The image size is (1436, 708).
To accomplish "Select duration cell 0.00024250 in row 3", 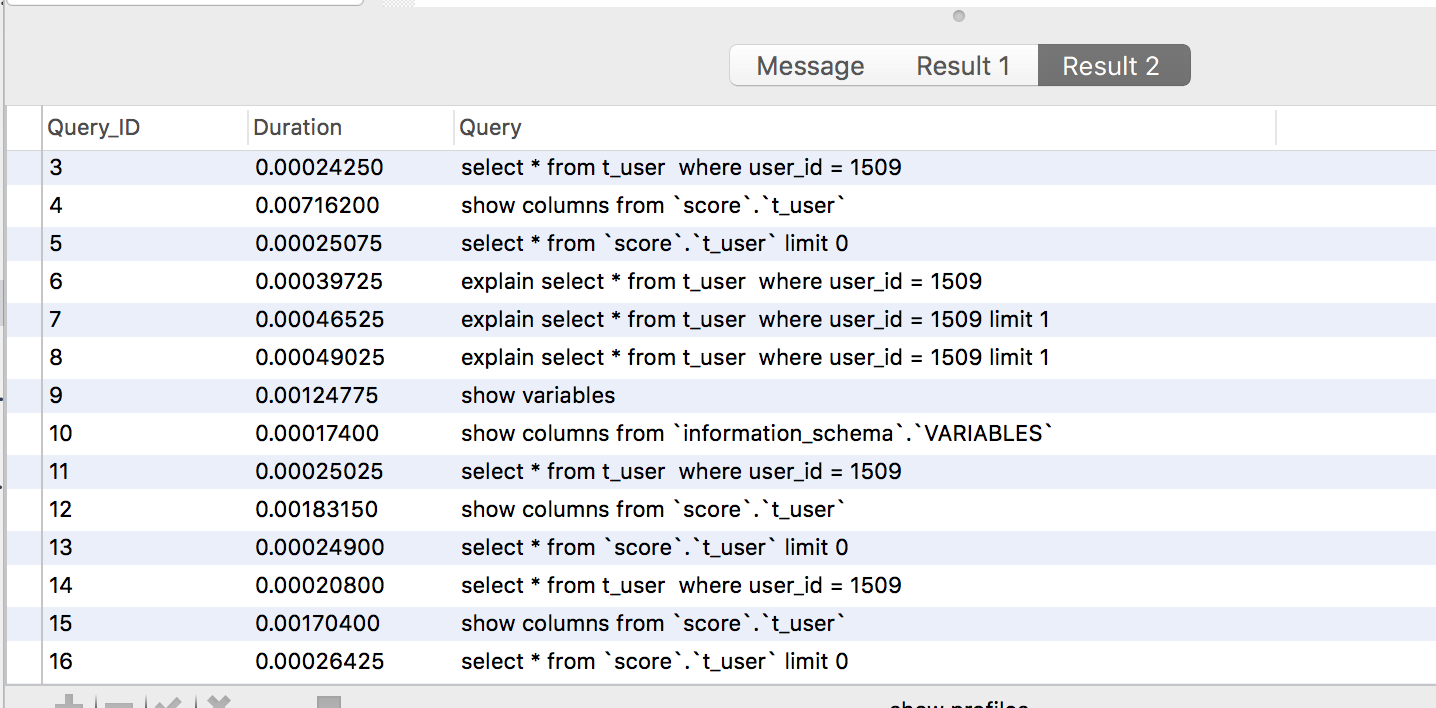I will pos(319,168).
